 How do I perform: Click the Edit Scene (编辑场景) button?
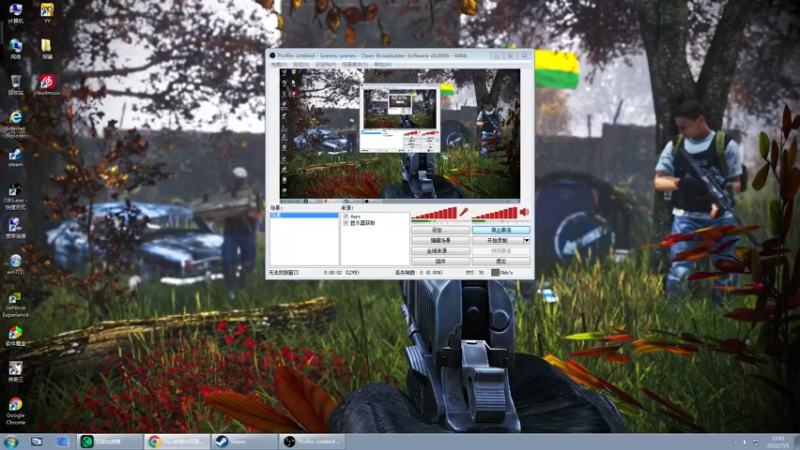tap(440, 240)
